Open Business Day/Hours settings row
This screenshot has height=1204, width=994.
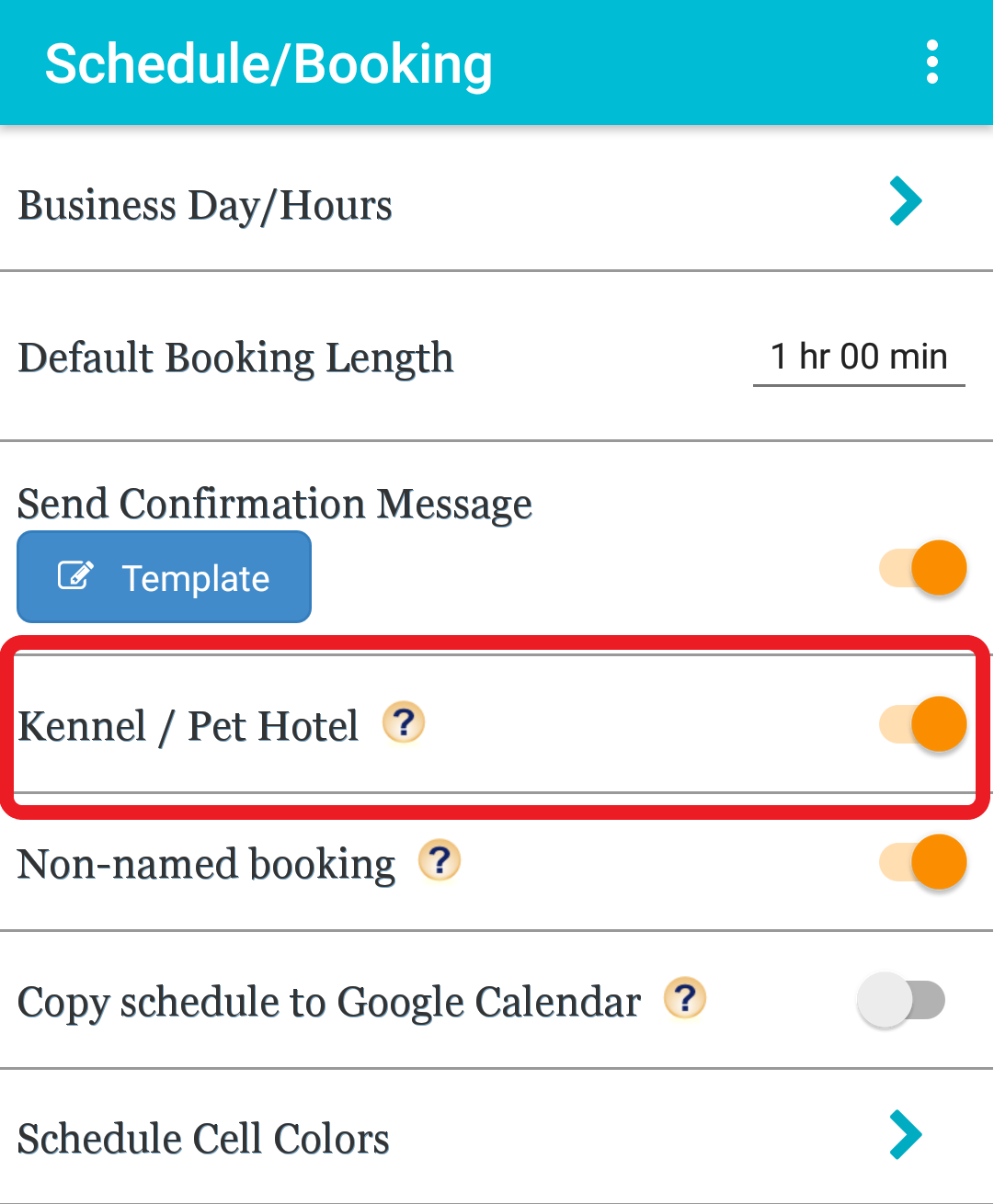(497, 200)
